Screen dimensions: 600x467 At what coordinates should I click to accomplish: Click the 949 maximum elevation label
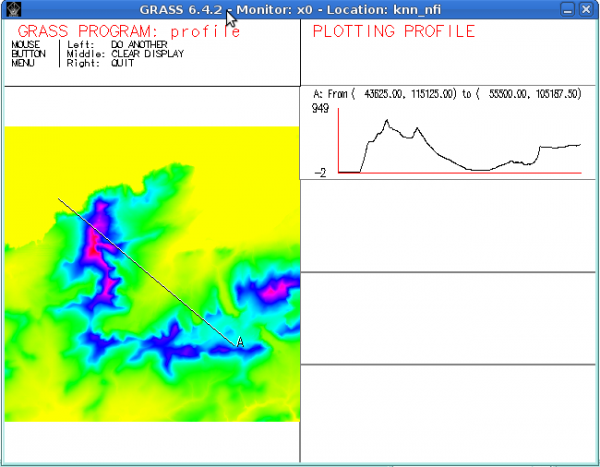[x=320, y=107]
